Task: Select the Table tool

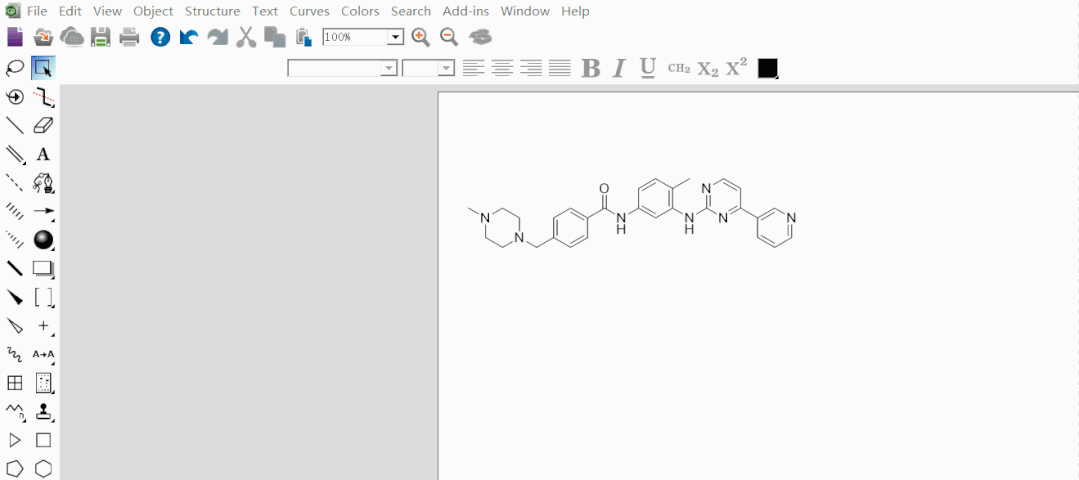Action: [x=14, y=382]
